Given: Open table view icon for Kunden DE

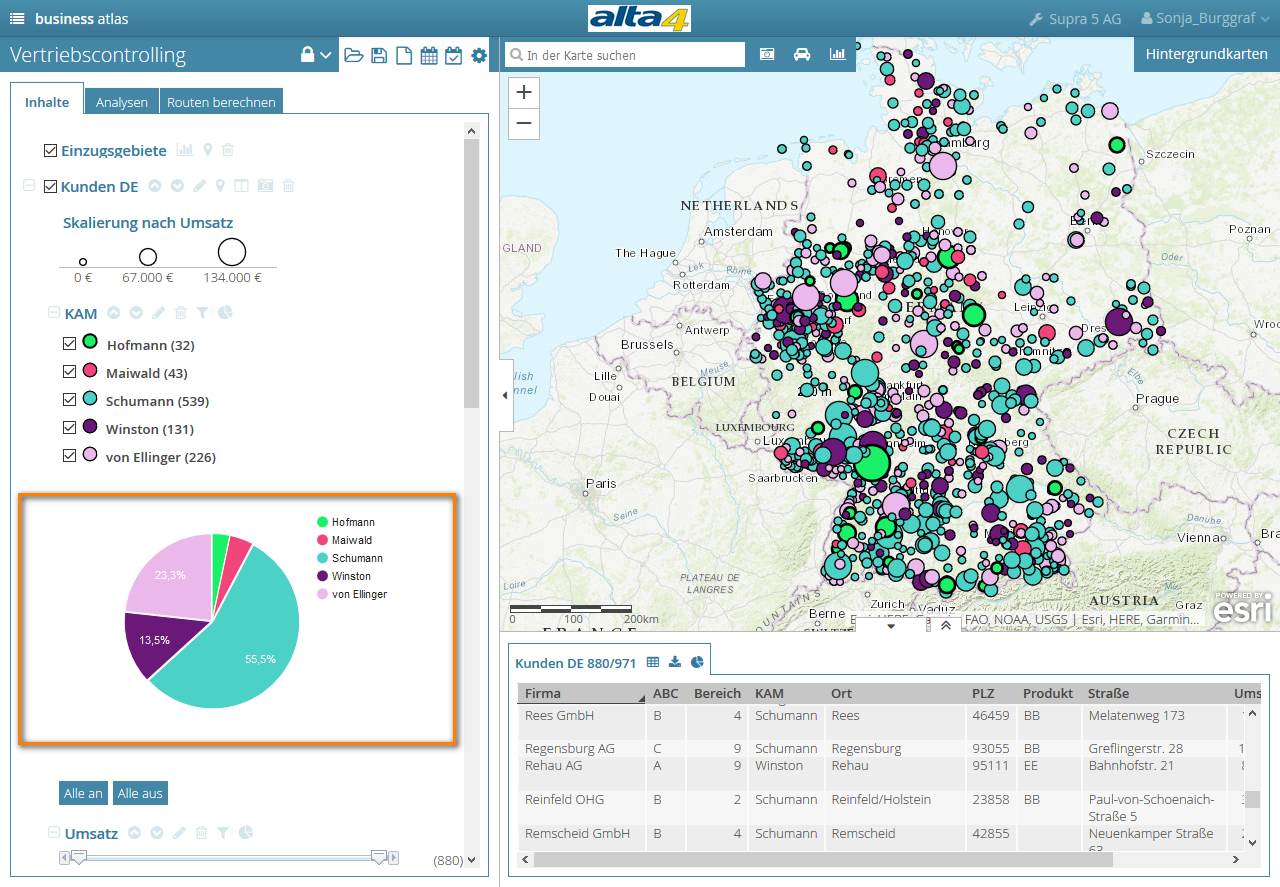Looking at the screenshot, I should (x=241, y=186).
